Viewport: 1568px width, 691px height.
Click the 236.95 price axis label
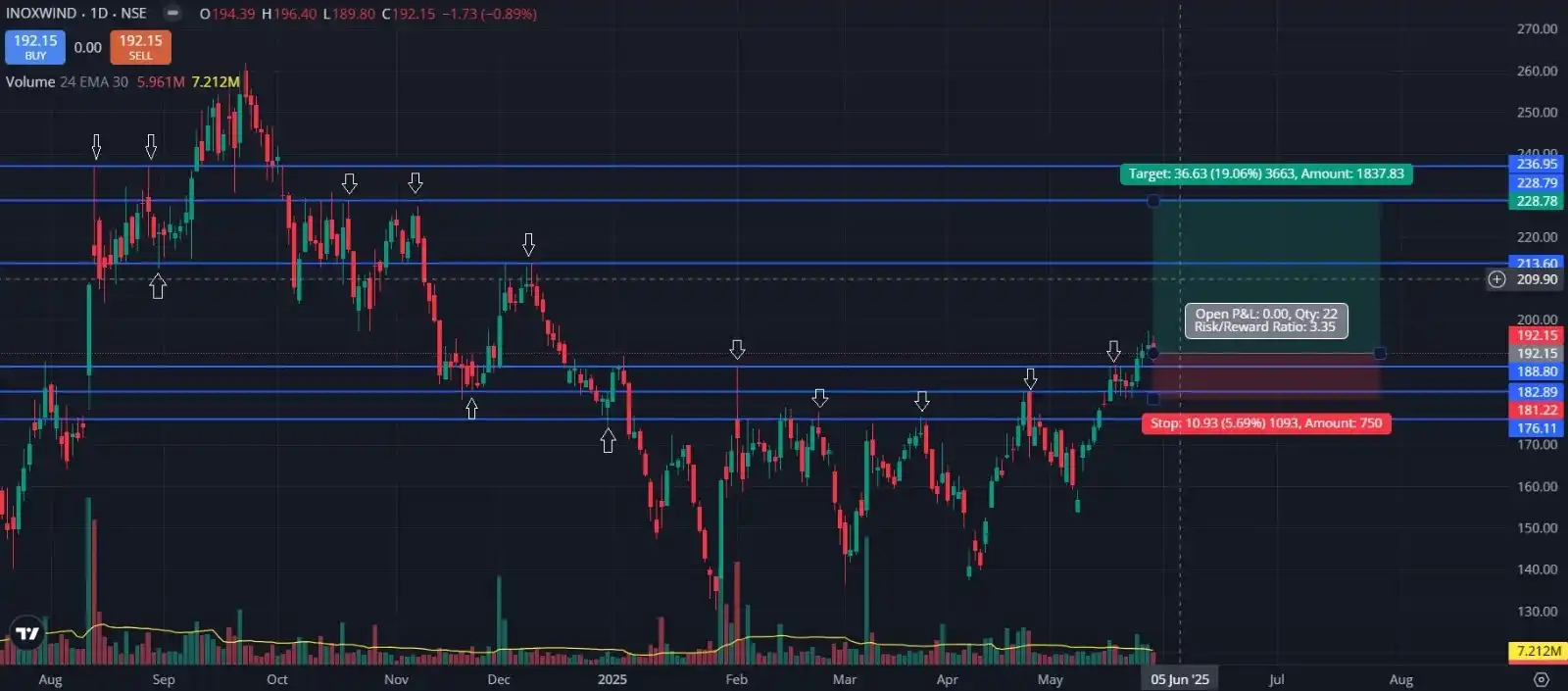(x=1537, y=164)
